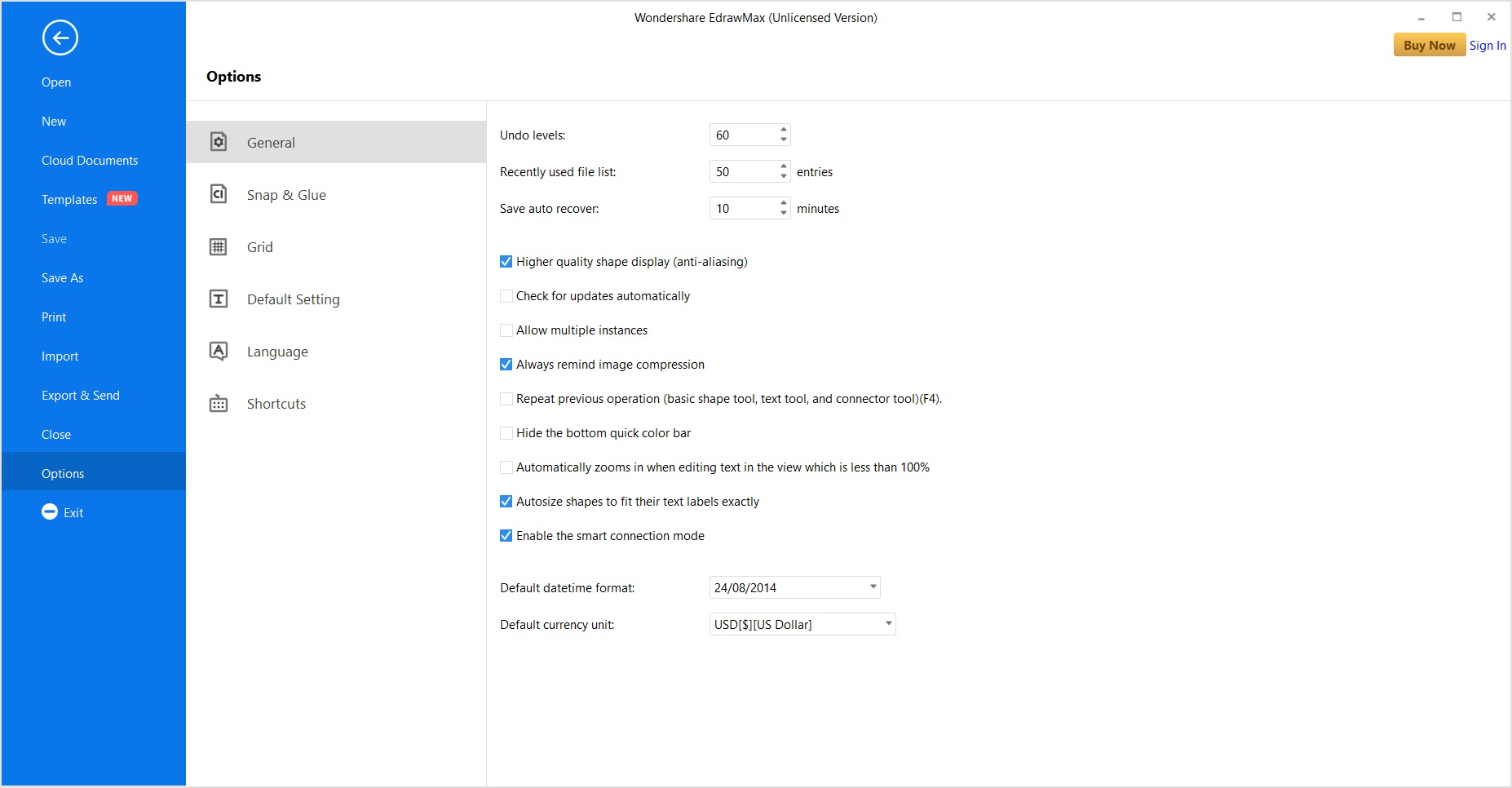Viewport: 1512px width, 788px height.
Task: Open the Default datetime format dropdown
Action: [x=869, y=587]
